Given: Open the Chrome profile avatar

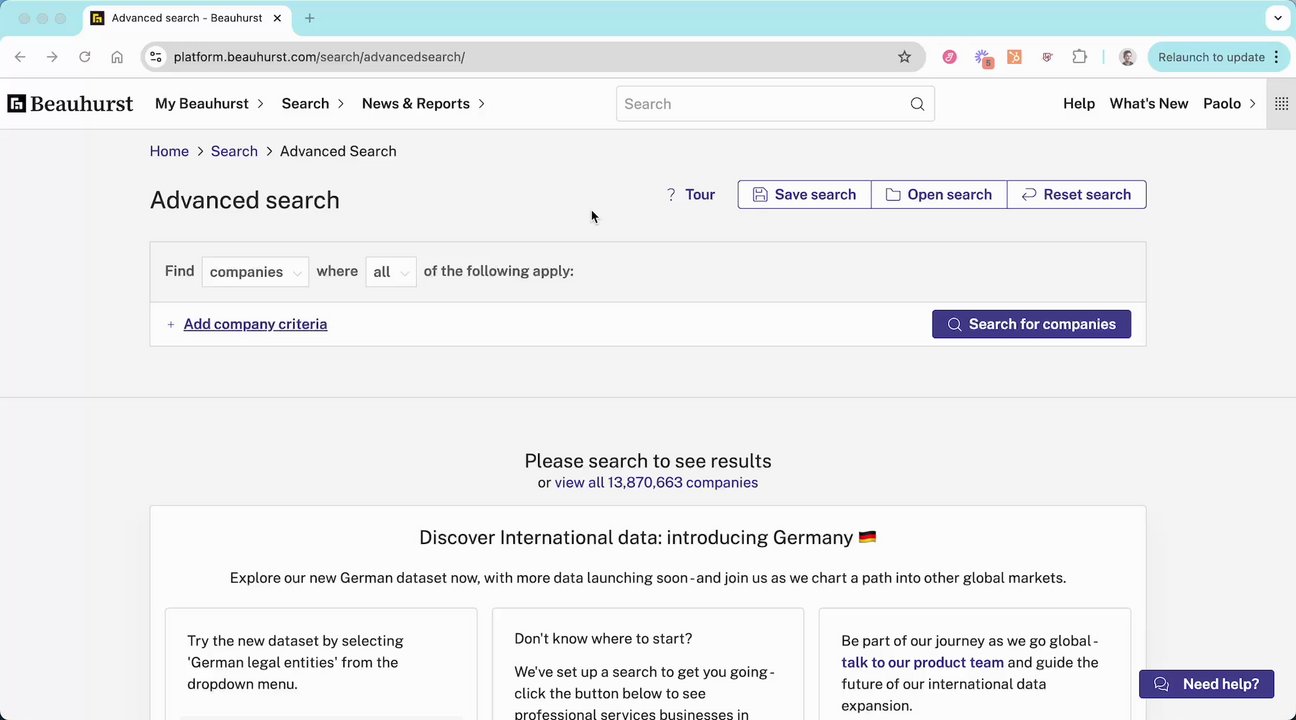Looking at the screenshot, I should (x=1127, y=57).
